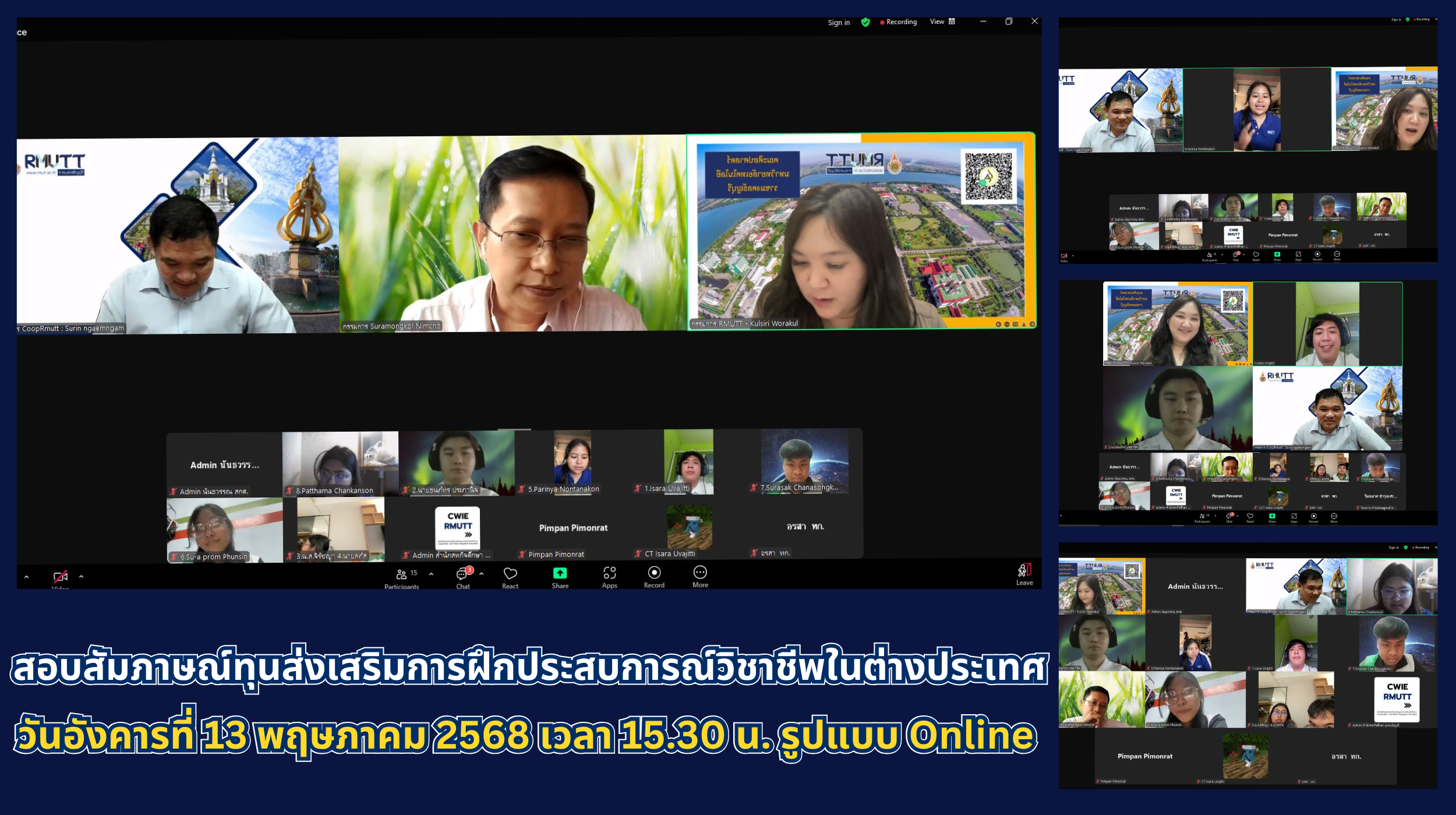Screen dimensions: 1456x815
Task: Select the Admin นันธวรร... name tile
Action: pos(224,464)
